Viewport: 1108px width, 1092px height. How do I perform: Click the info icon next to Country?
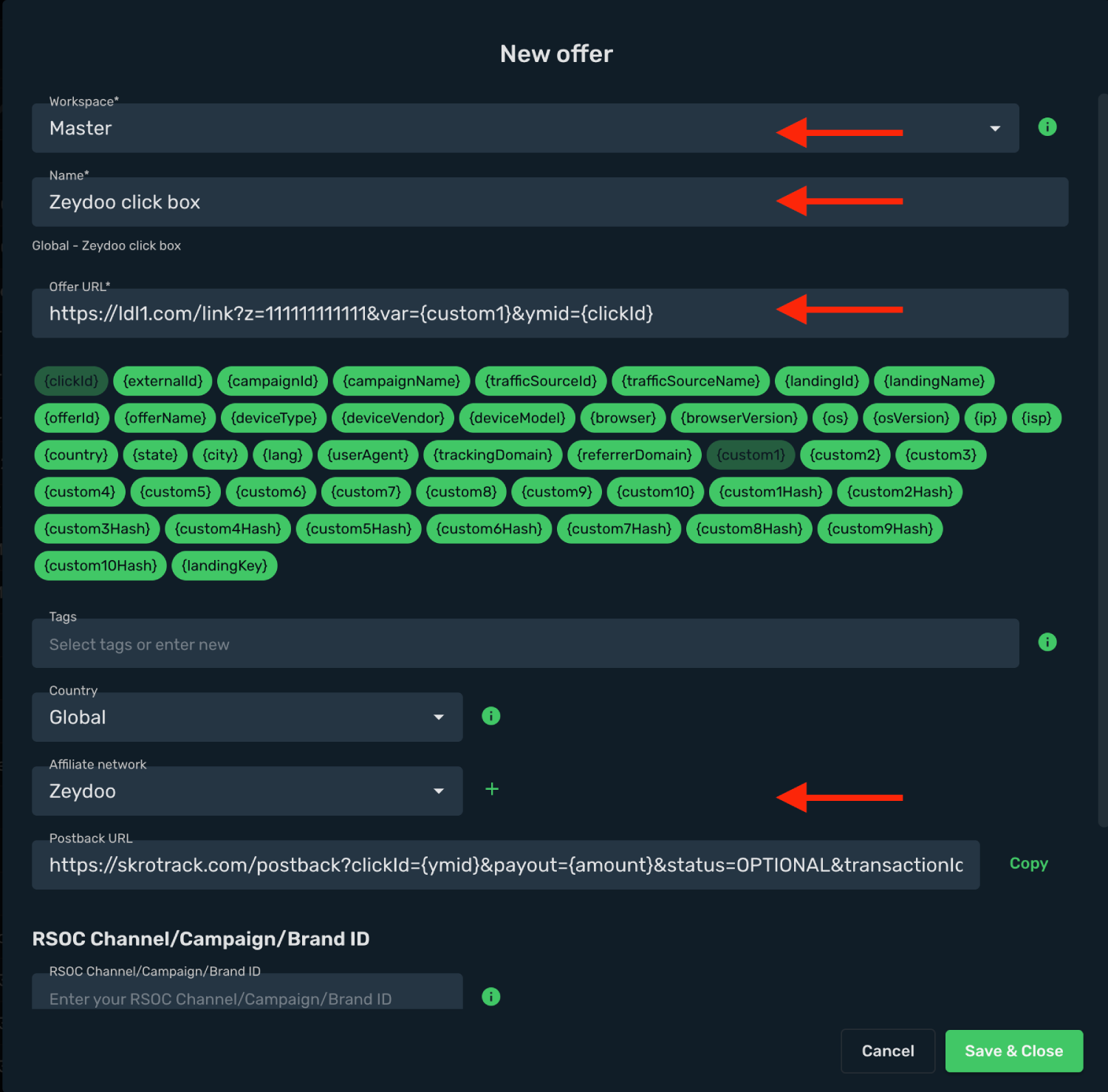(x=490, y=716)
